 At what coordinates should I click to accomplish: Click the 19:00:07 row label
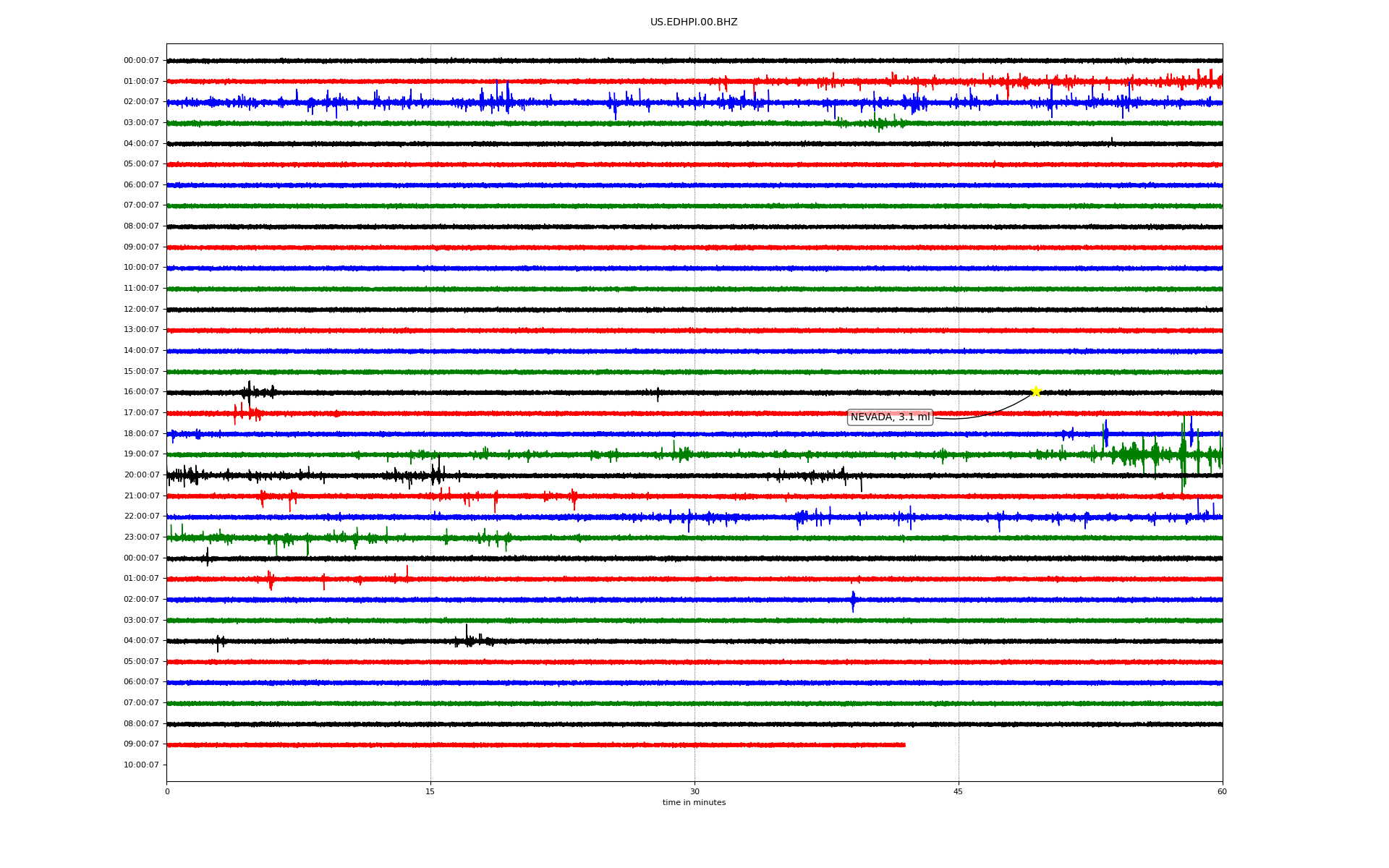click(x=141, y=454)
